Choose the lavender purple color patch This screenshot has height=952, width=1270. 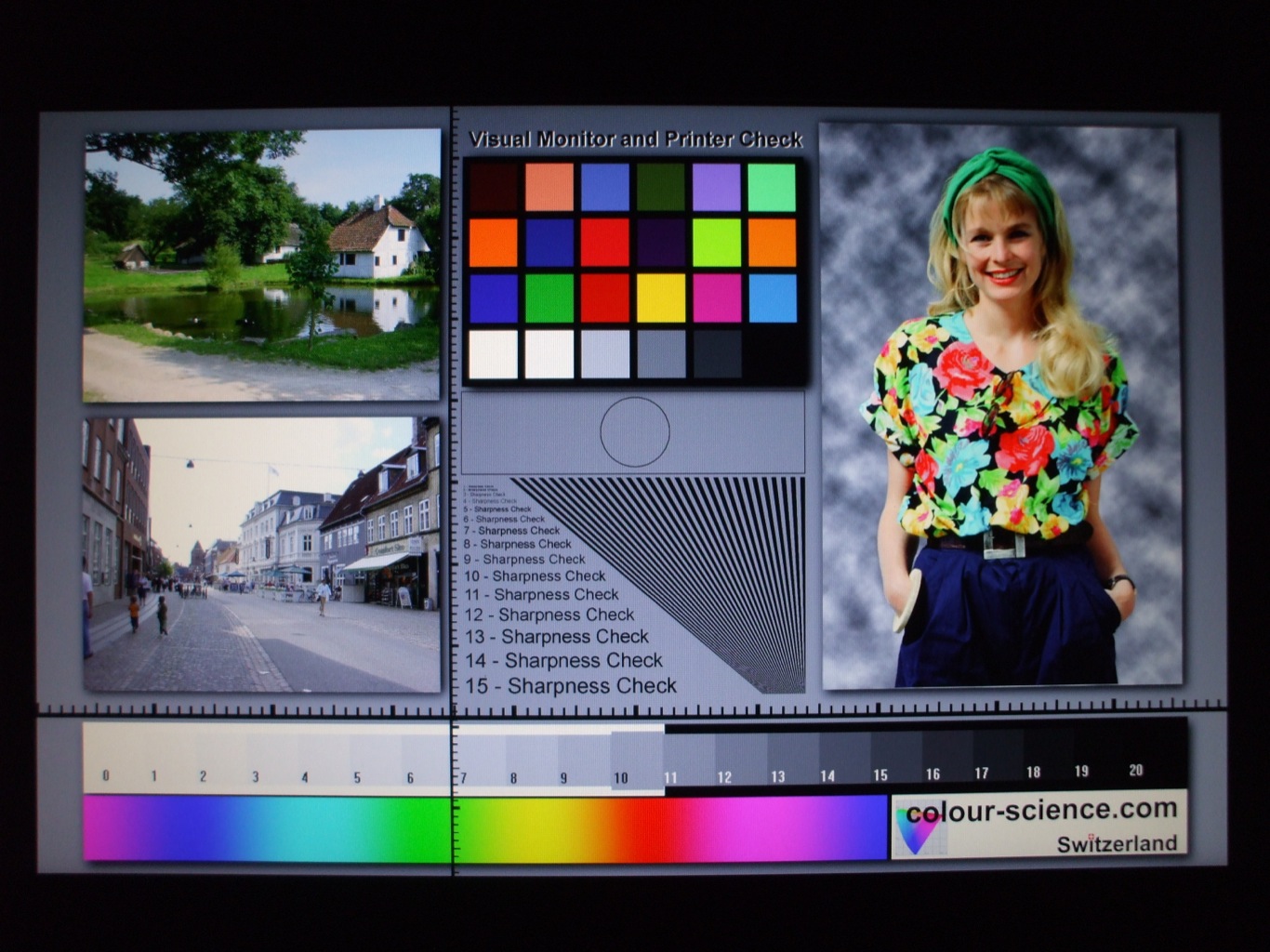pos(717,187)
